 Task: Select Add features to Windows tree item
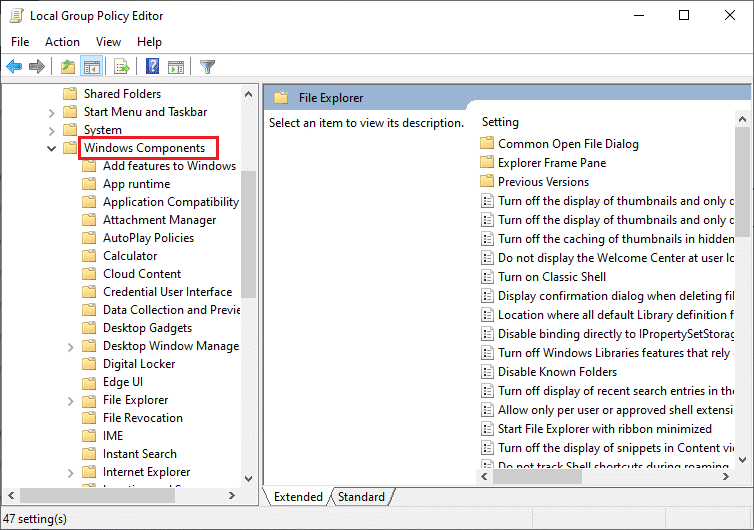pos(169,165)
